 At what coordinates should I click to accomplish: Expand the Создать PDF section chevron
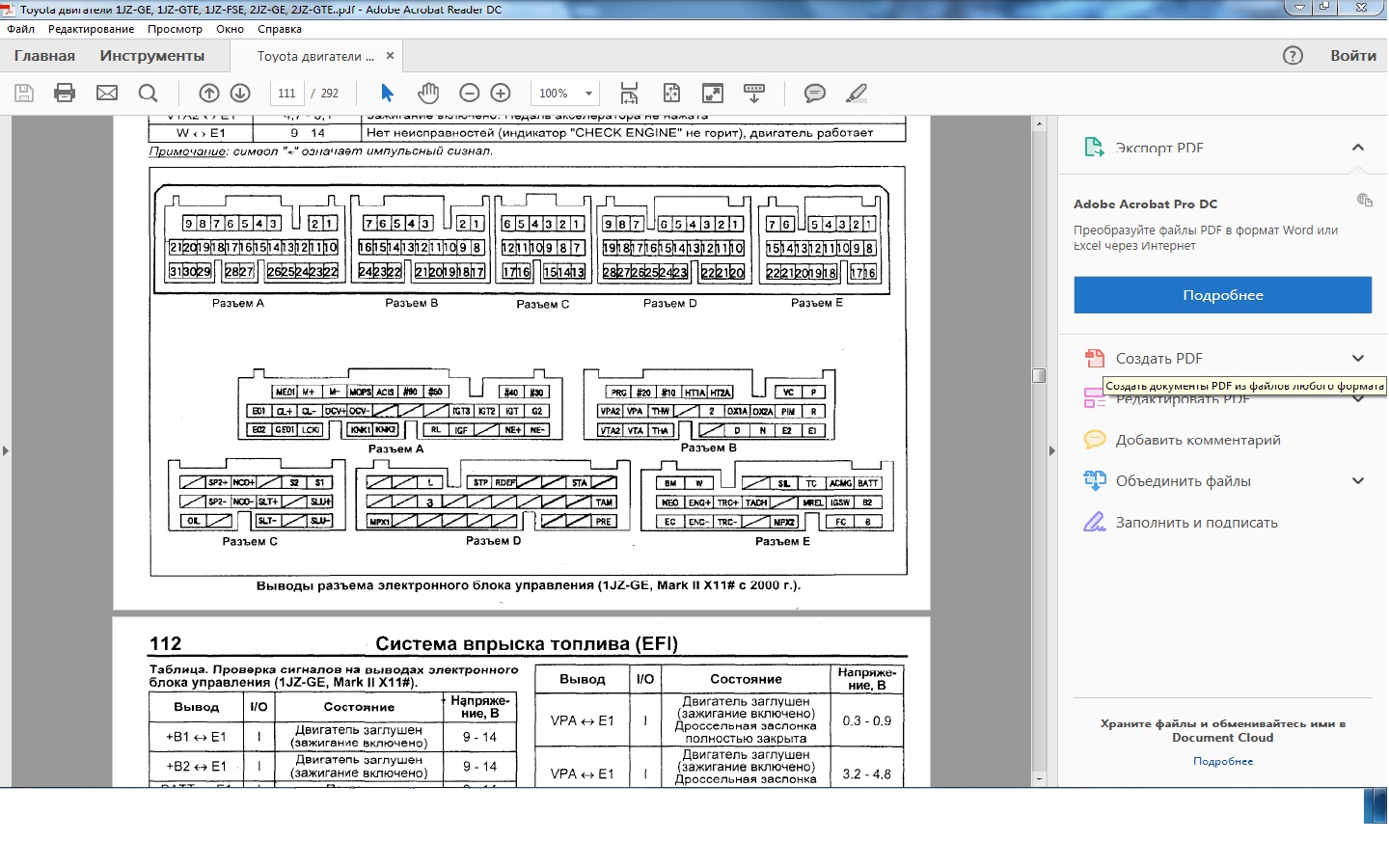(x=1358, y=359)
